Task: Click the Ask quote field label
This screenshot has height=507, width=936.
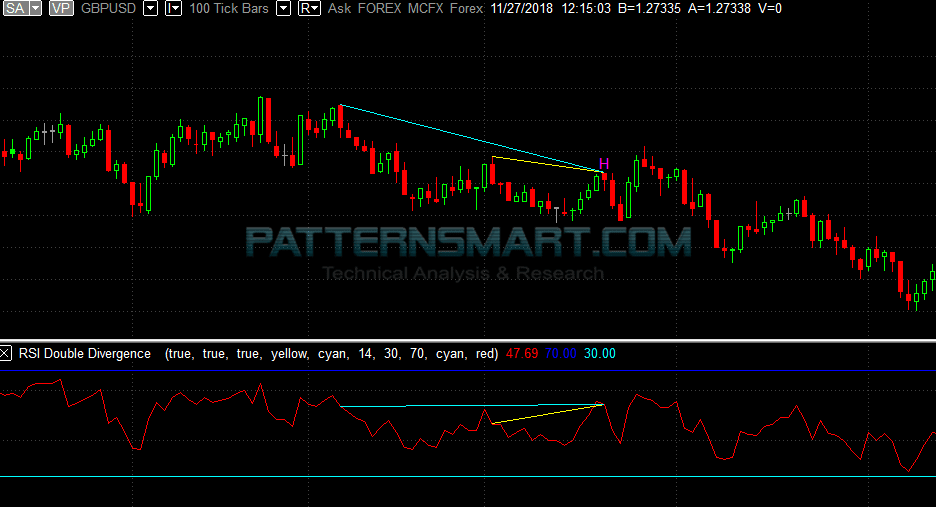Action: click(340, 8)
